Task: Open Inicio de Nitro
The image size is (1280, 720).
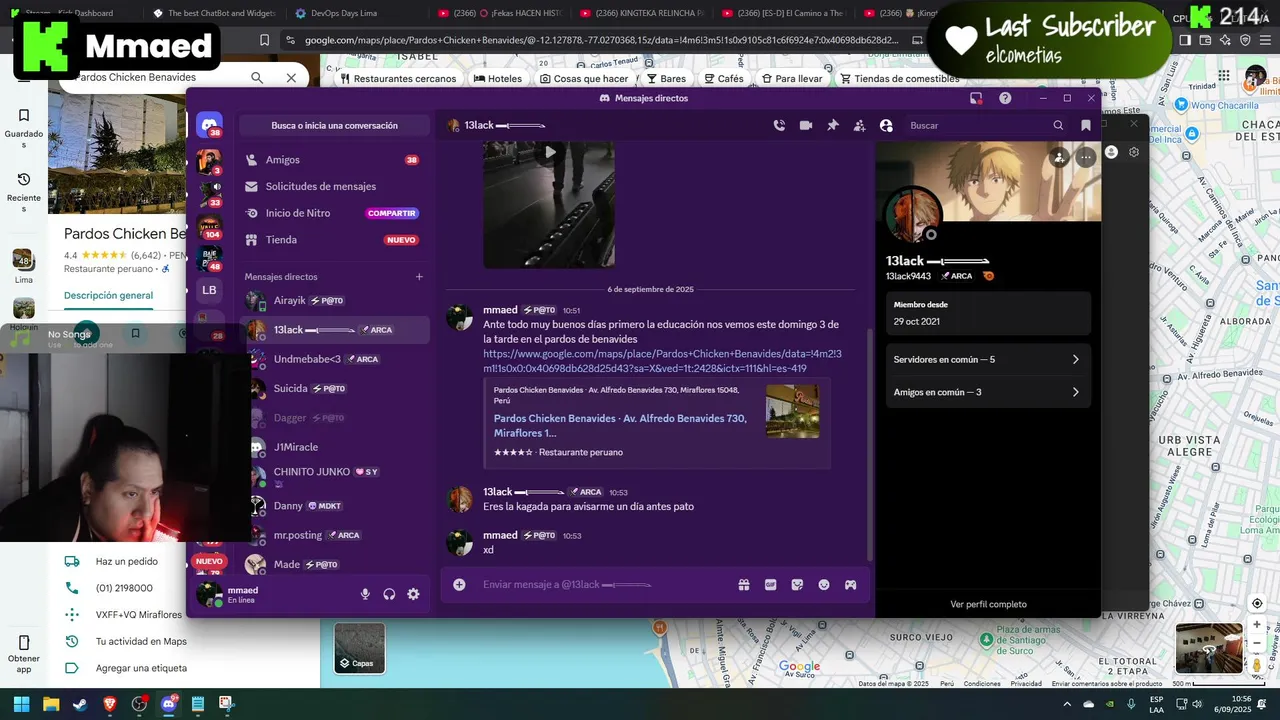Action: click(334, 213)
